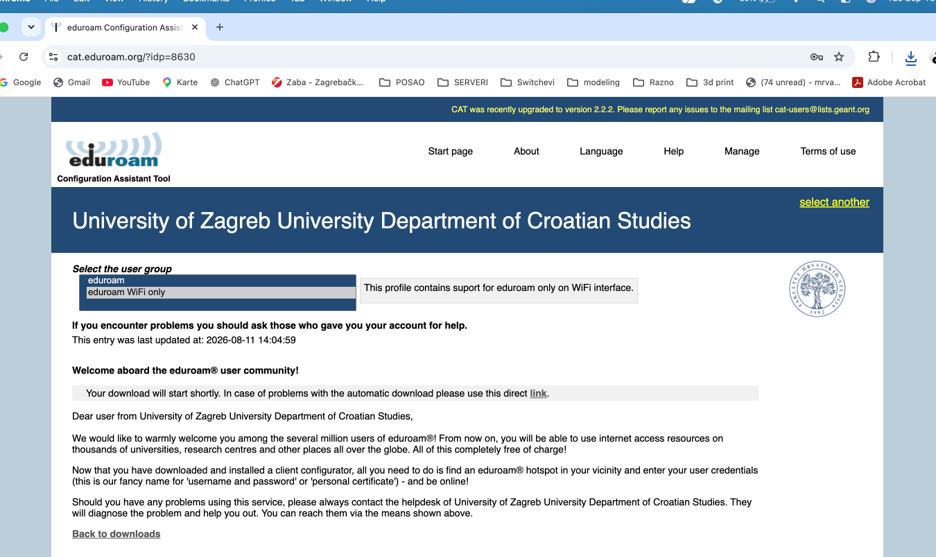Open the password key icon in address bar
The image size is (936, 557).
[x=816, y=57]
